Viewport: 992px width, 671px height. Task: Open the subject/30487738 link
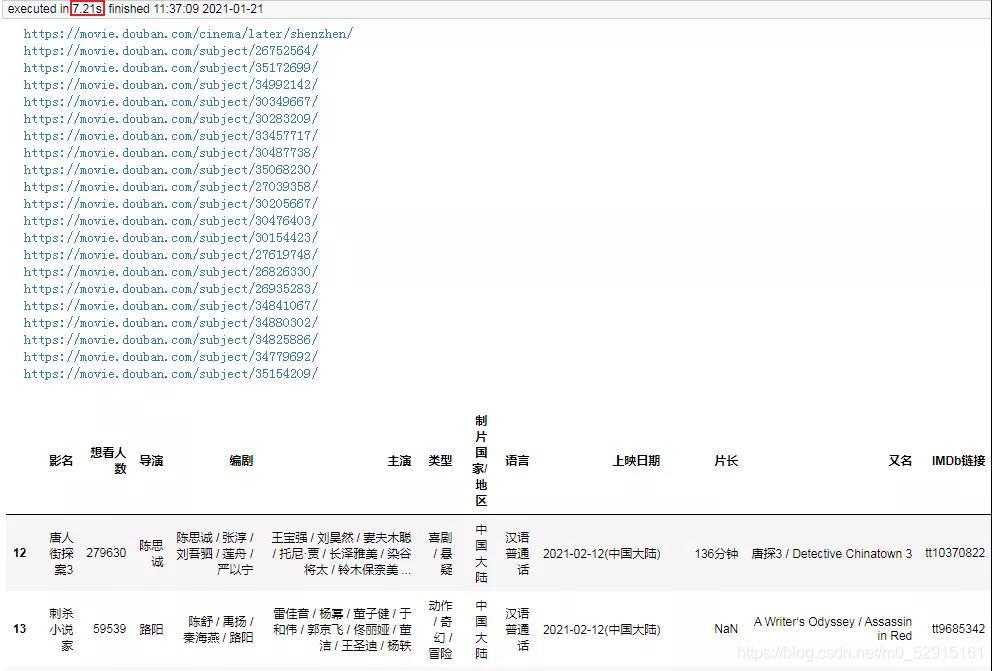[x=171, y=153]
